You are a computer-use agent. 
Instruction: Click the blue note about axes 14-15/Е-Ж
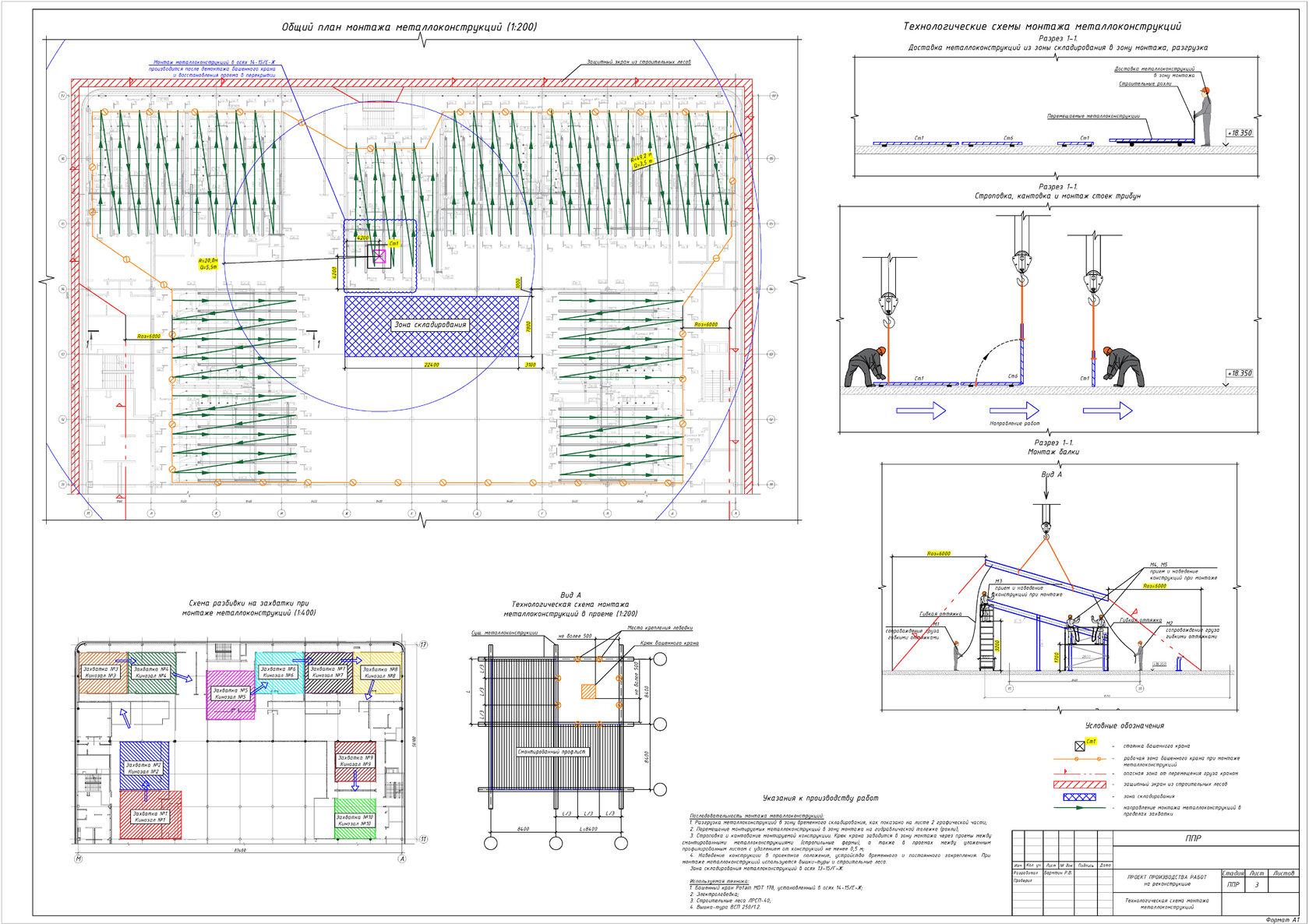click(x=213, y=69)
